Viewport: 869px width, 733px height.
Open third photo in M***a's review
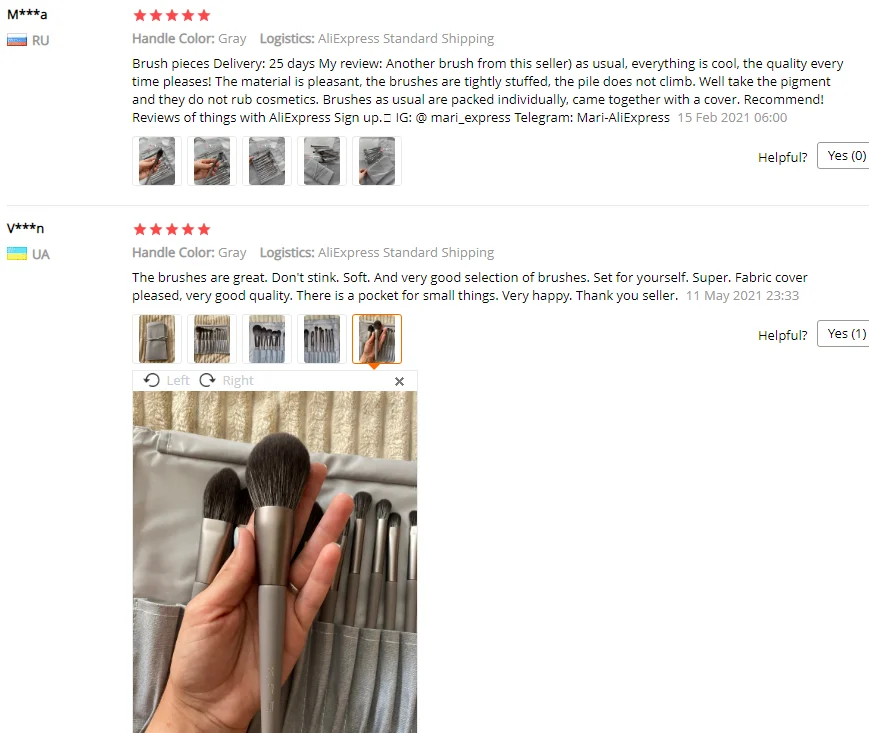pyautogui.click(x=267, y=161)
